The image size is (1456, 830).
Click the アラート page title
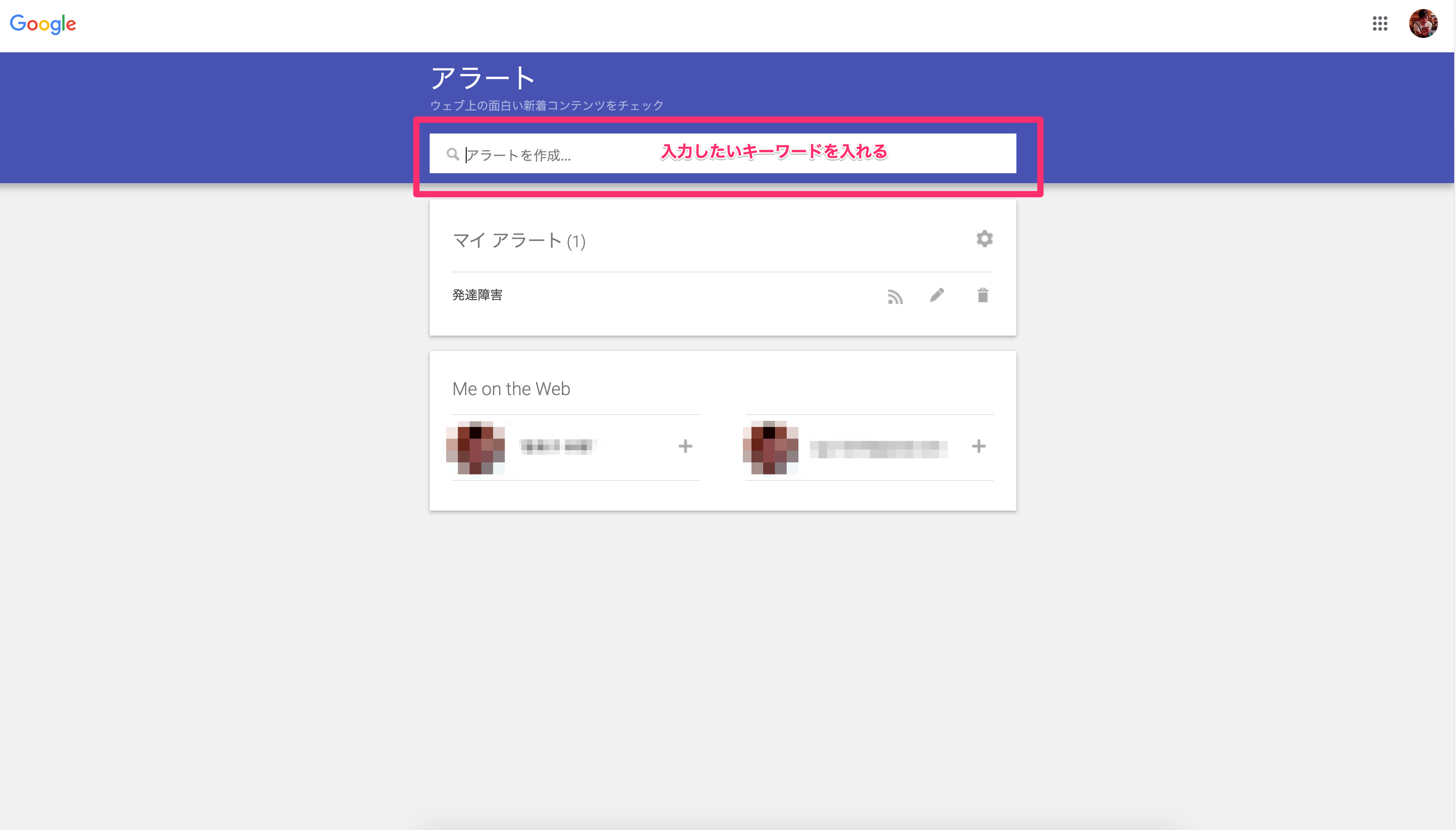pyautogui.click(x=482, y=78)
